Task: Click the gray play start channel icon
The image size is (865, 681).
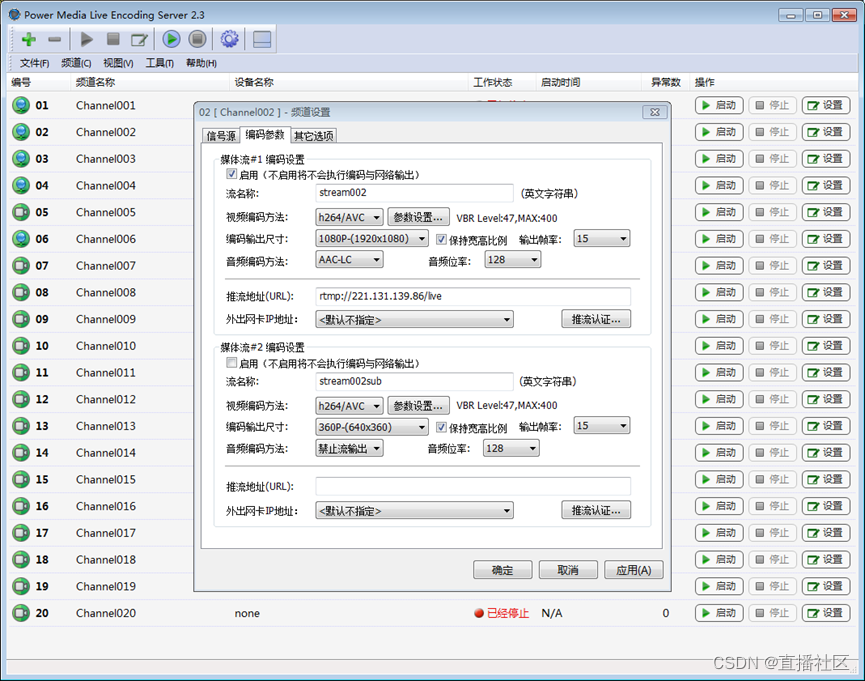Action: pyautogui.click(x=87, y=39)
